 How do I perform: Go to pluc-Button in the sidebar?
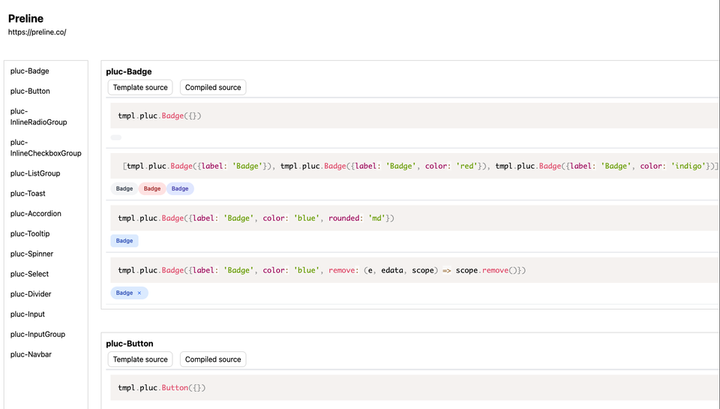pos(31,92)
